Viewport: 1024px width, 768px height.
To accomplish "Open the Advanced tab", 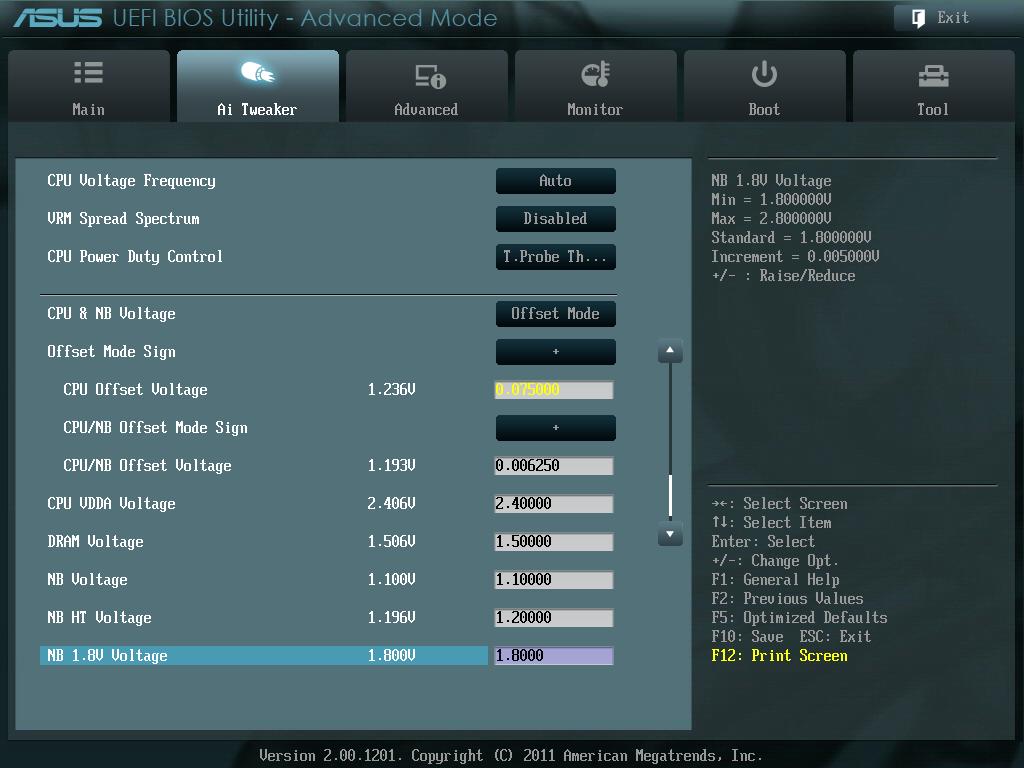I will tap(426, 86).
